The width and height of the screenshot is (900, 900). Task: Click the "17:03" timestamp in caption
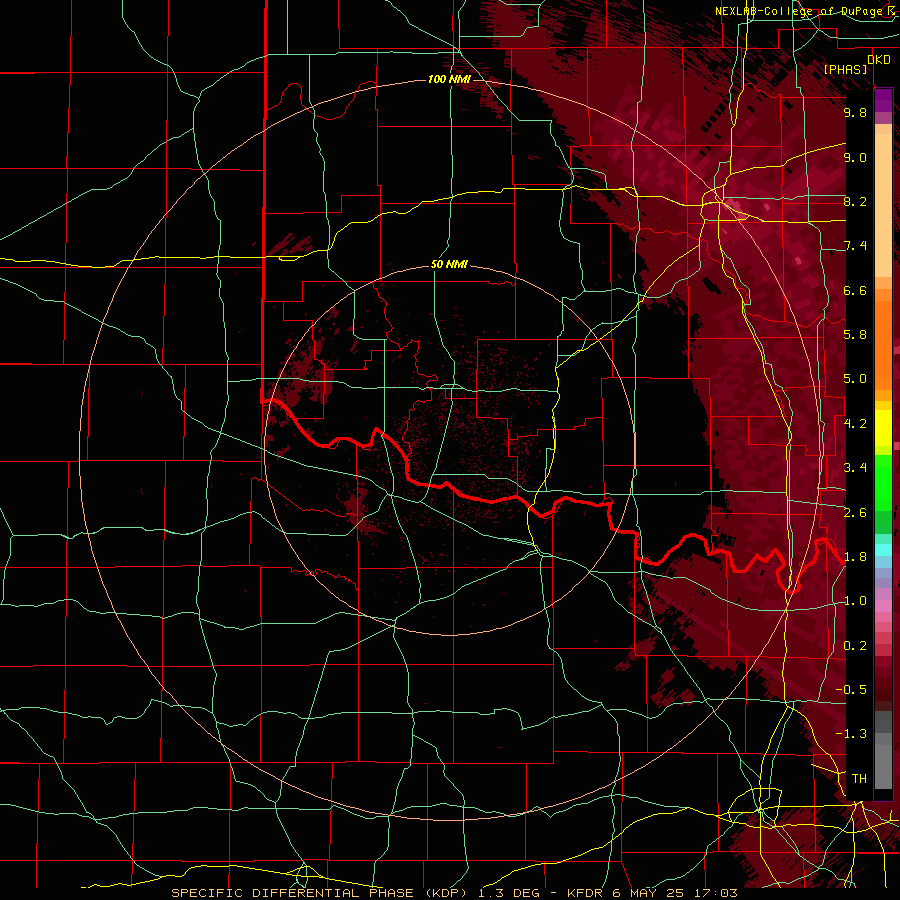pyautogui.click(x=717, y=893)
